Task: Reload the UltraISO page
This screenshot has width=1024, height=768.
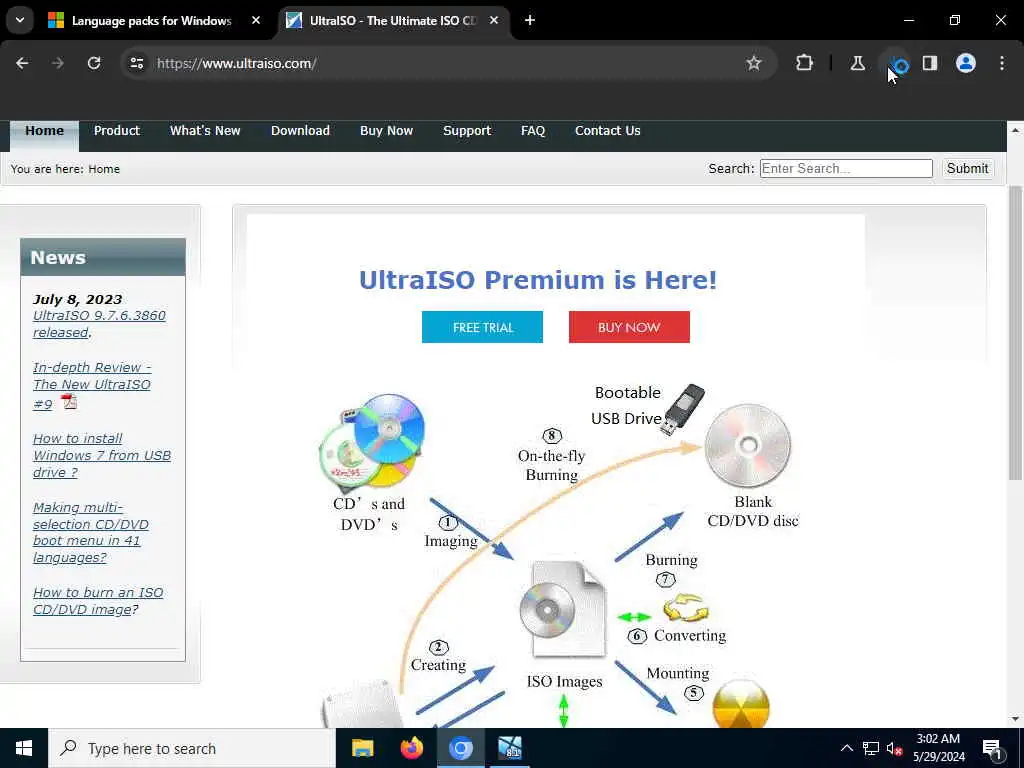Action: pos(94,63)
